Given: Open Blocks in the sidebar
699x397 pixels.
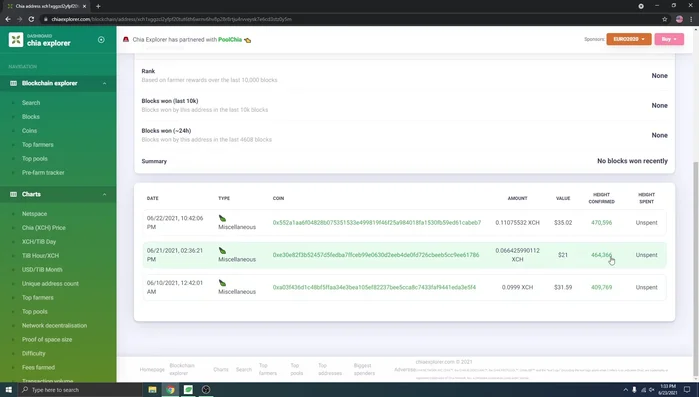Looking at the screenshot, I should pos(31,117).
